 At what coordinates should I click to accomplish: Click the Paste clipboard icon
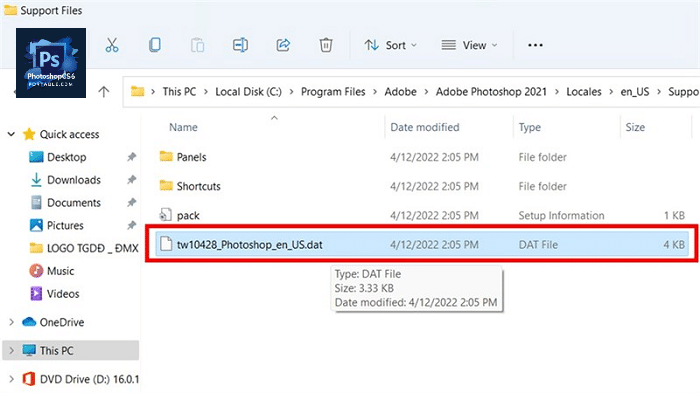tap(197, 45)
